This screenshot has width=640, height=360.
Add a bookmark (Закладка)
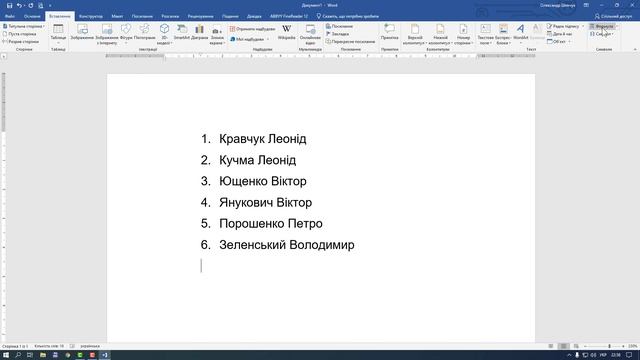pos(338,34)
